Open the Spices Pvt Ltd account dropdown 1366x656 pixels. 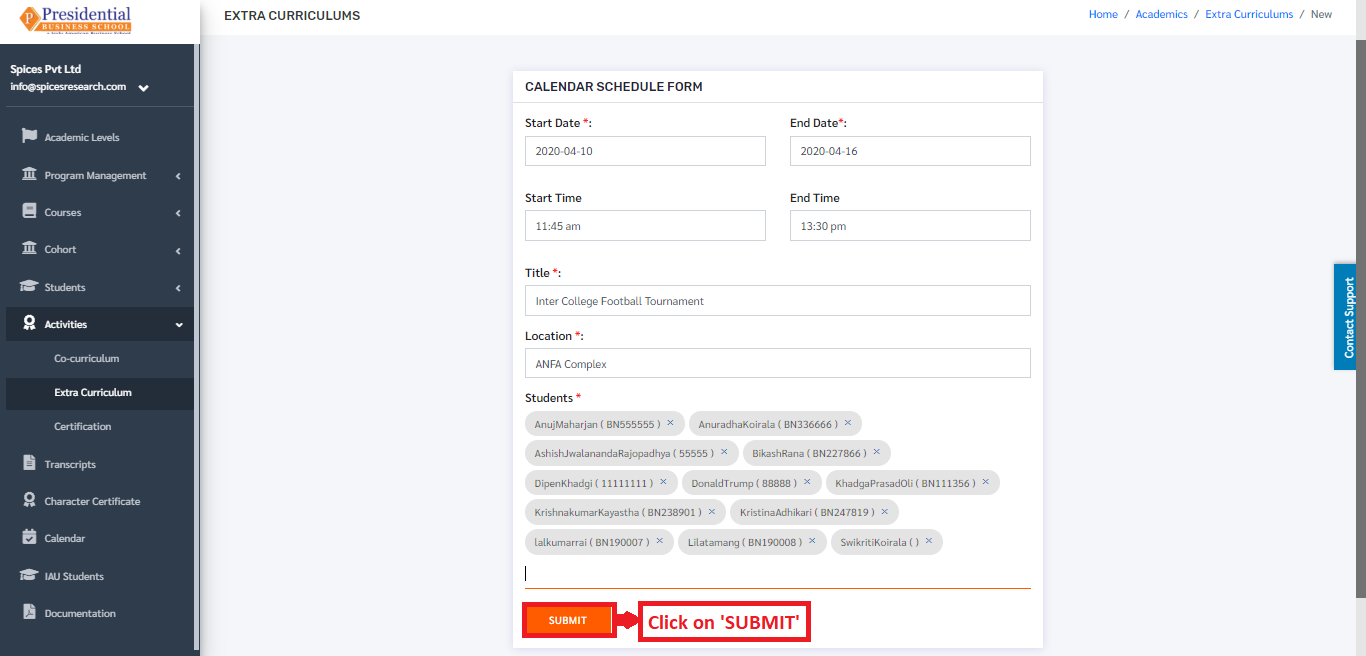(x=144, y=88)
